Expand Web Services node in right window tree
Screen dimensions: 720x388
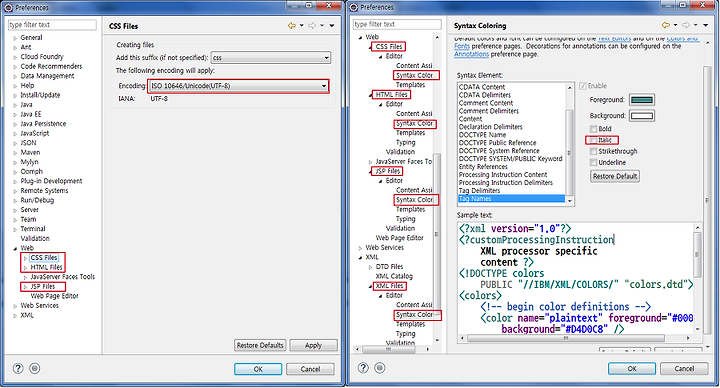(x=360, y=248)
